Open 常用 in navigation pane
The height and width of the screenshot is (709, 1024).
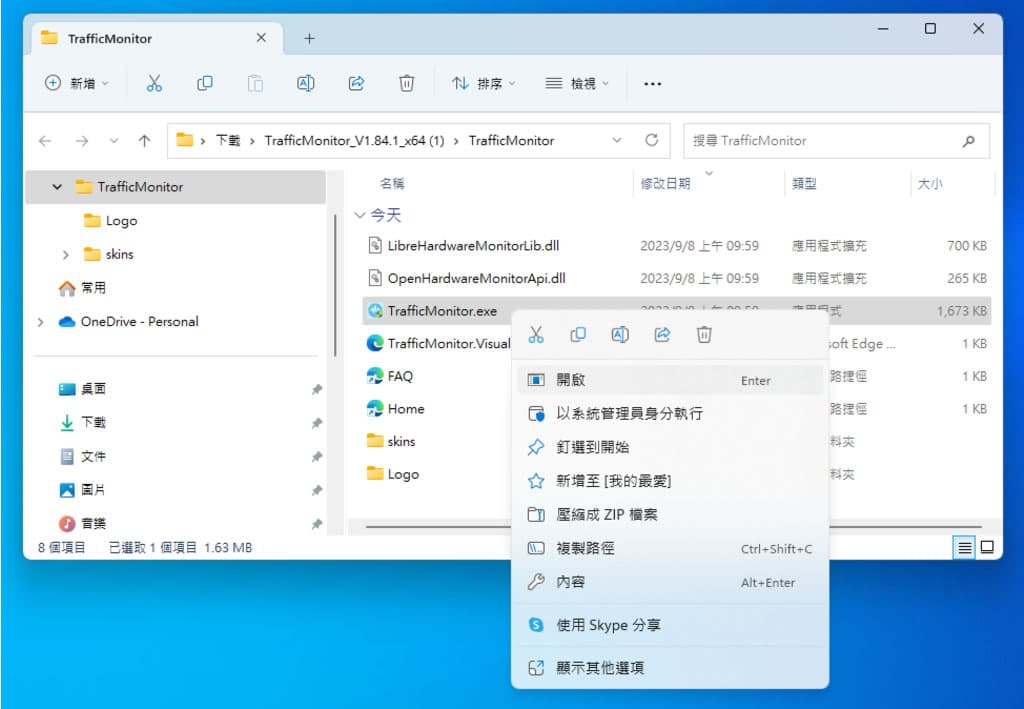(82, 288)
